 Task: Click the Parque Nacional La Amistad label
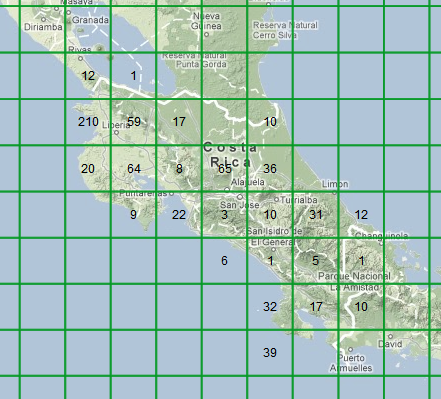coord(354,282)
